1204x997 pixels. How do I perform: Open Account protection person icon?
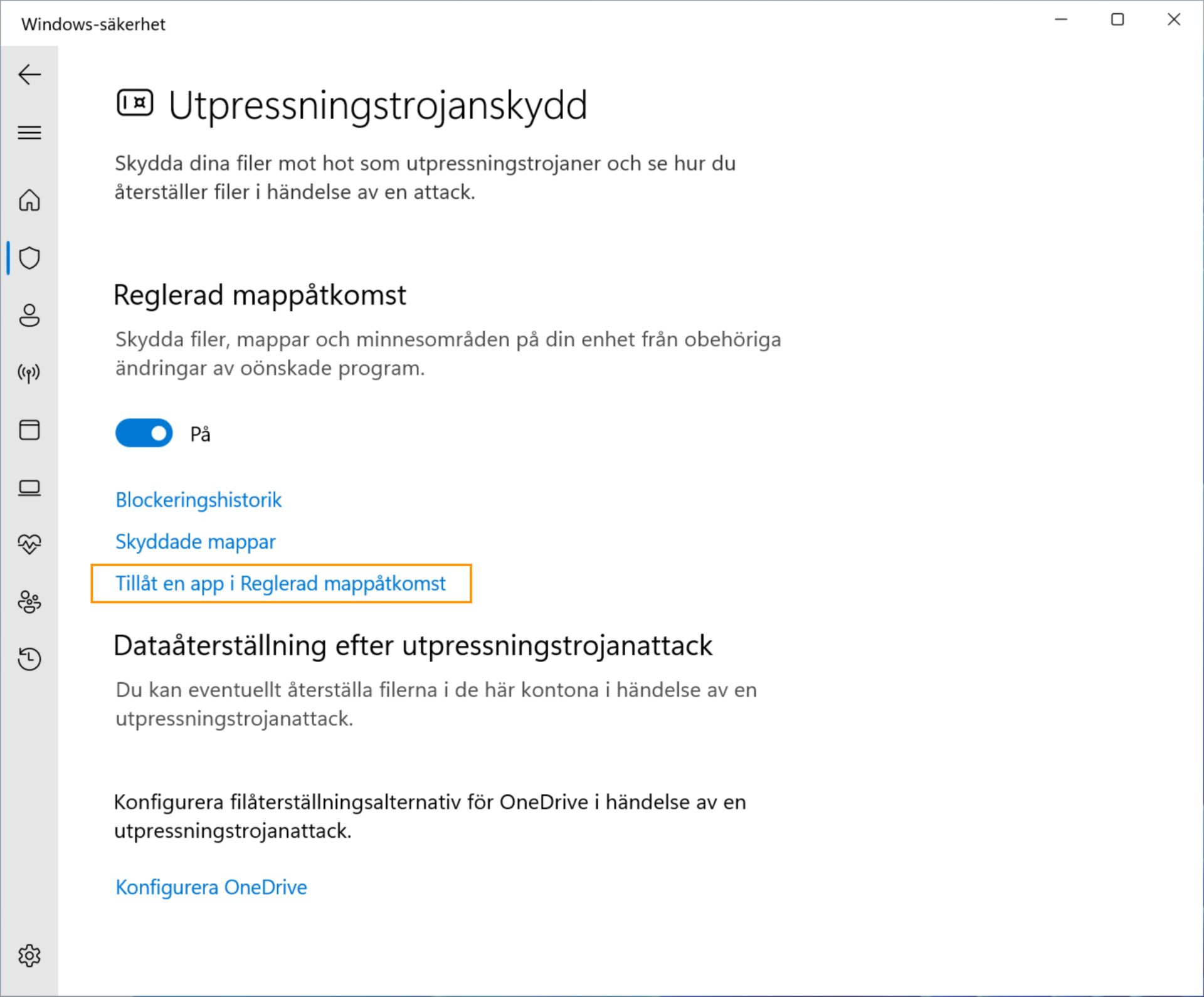coord(29,315)
